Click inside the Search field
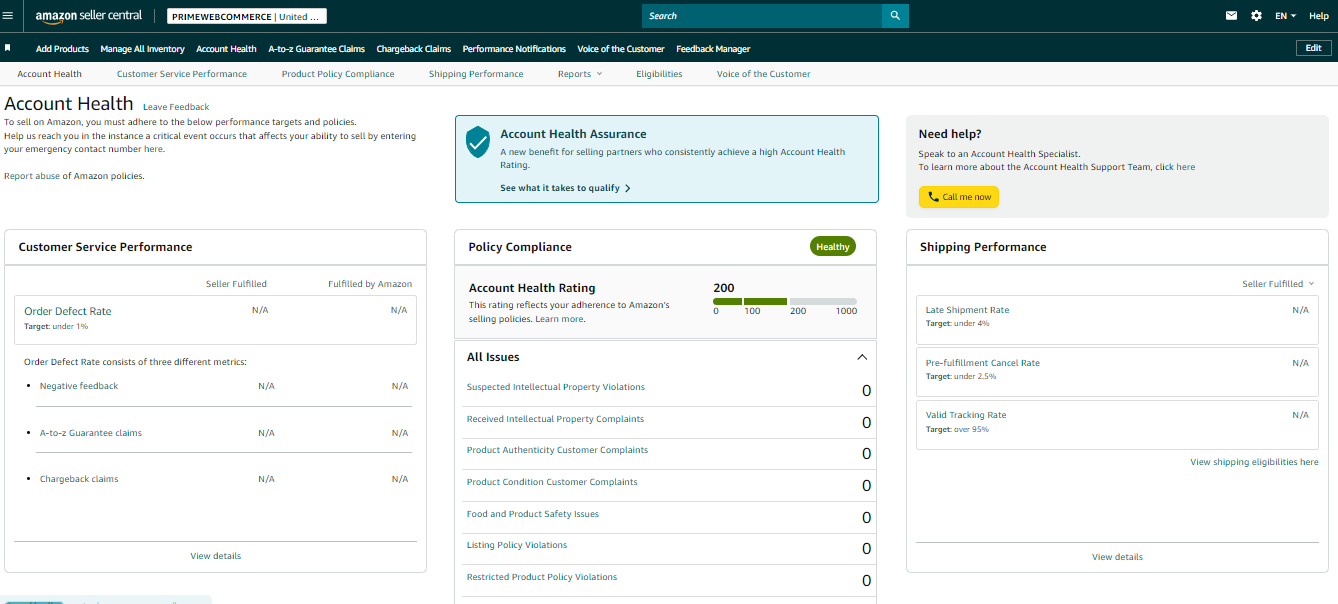This screenshot has width=1338, height=604. (x=762, y=16)
